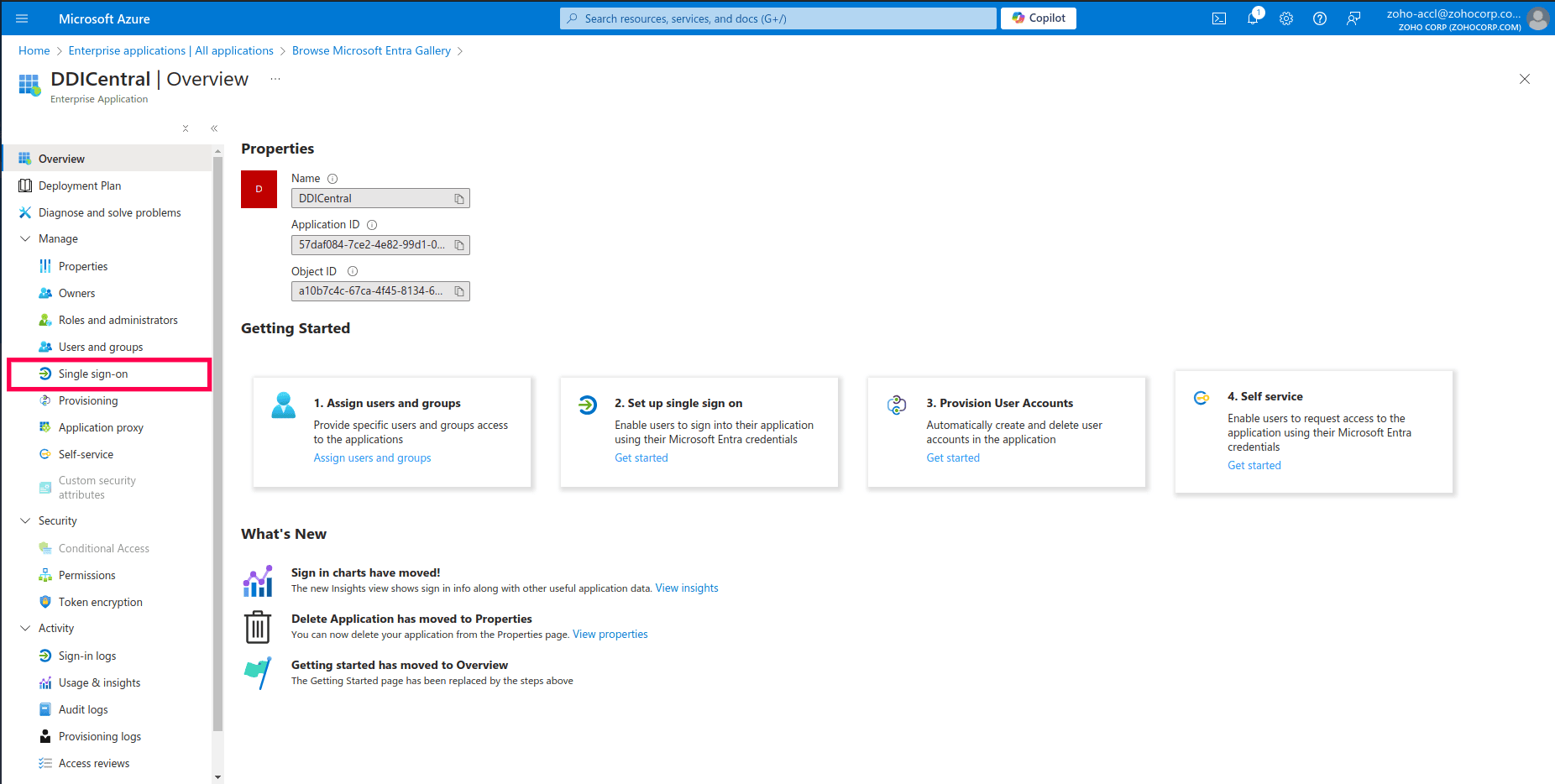Open the hamburger portal menu
1555x784 pixels.
[22, 18]
